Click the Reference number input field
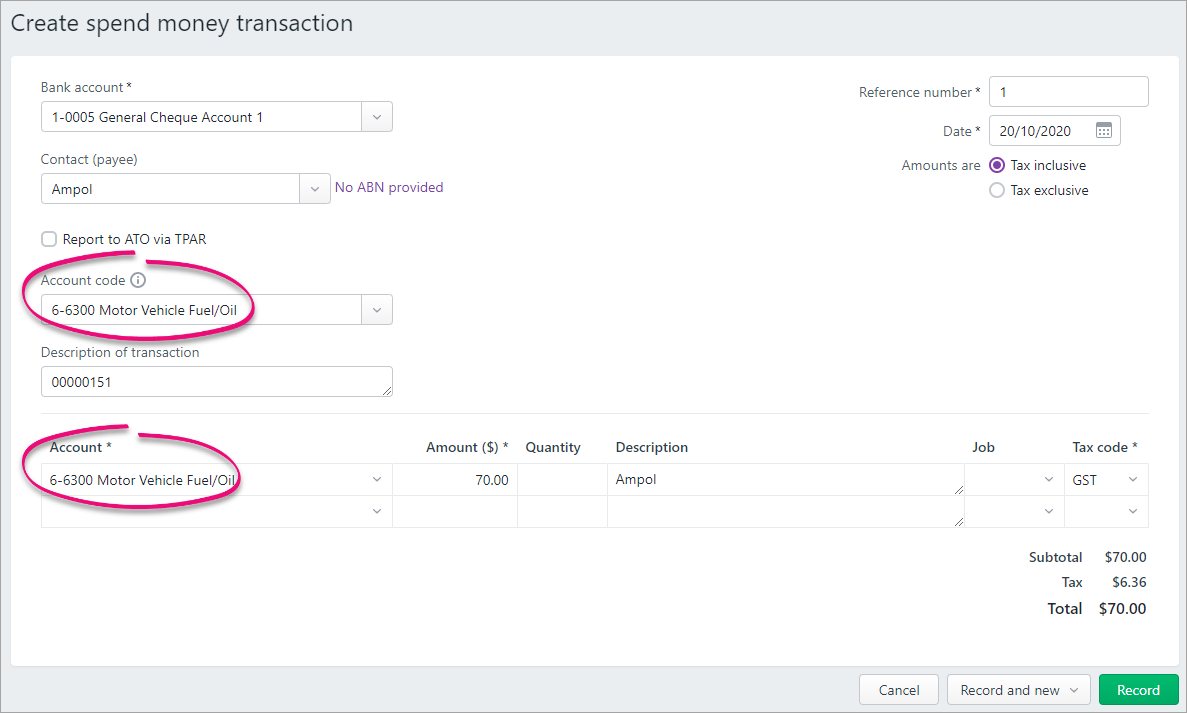 click(1068, 91)
